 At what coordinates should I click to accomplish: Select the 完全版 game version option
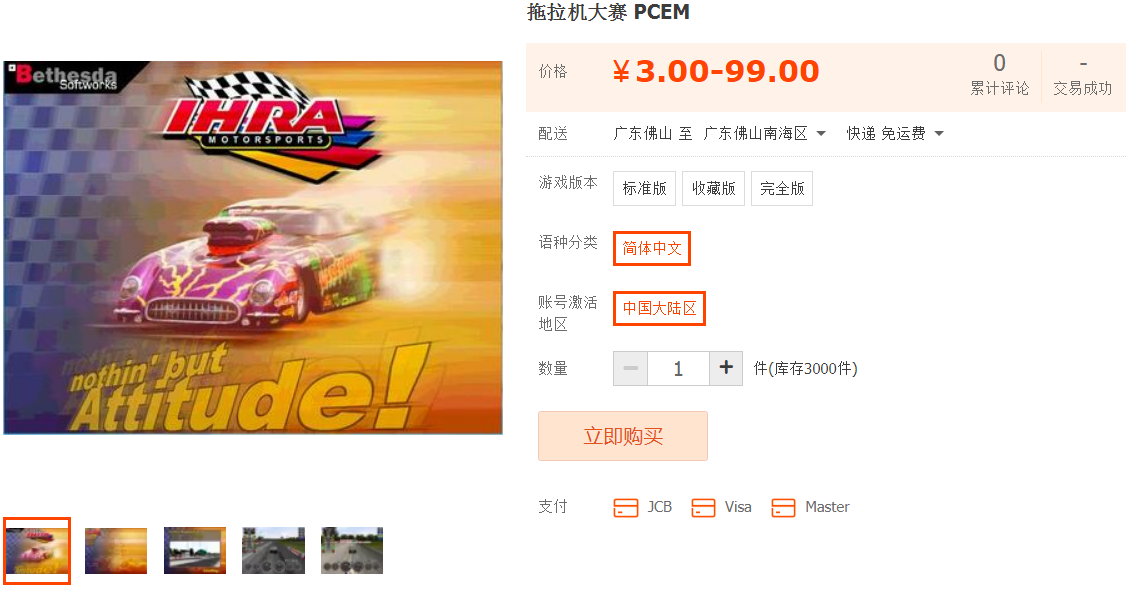tap(782, 189)
